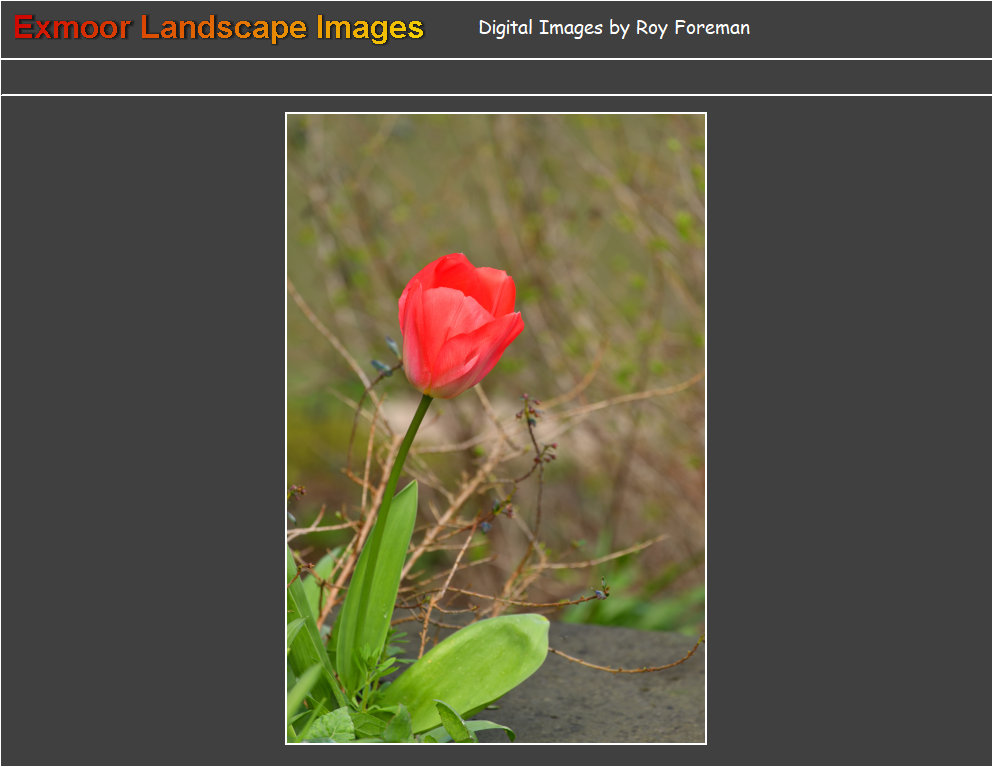Click the word "Exmoor" in the heading

click(x=72, y=28)
